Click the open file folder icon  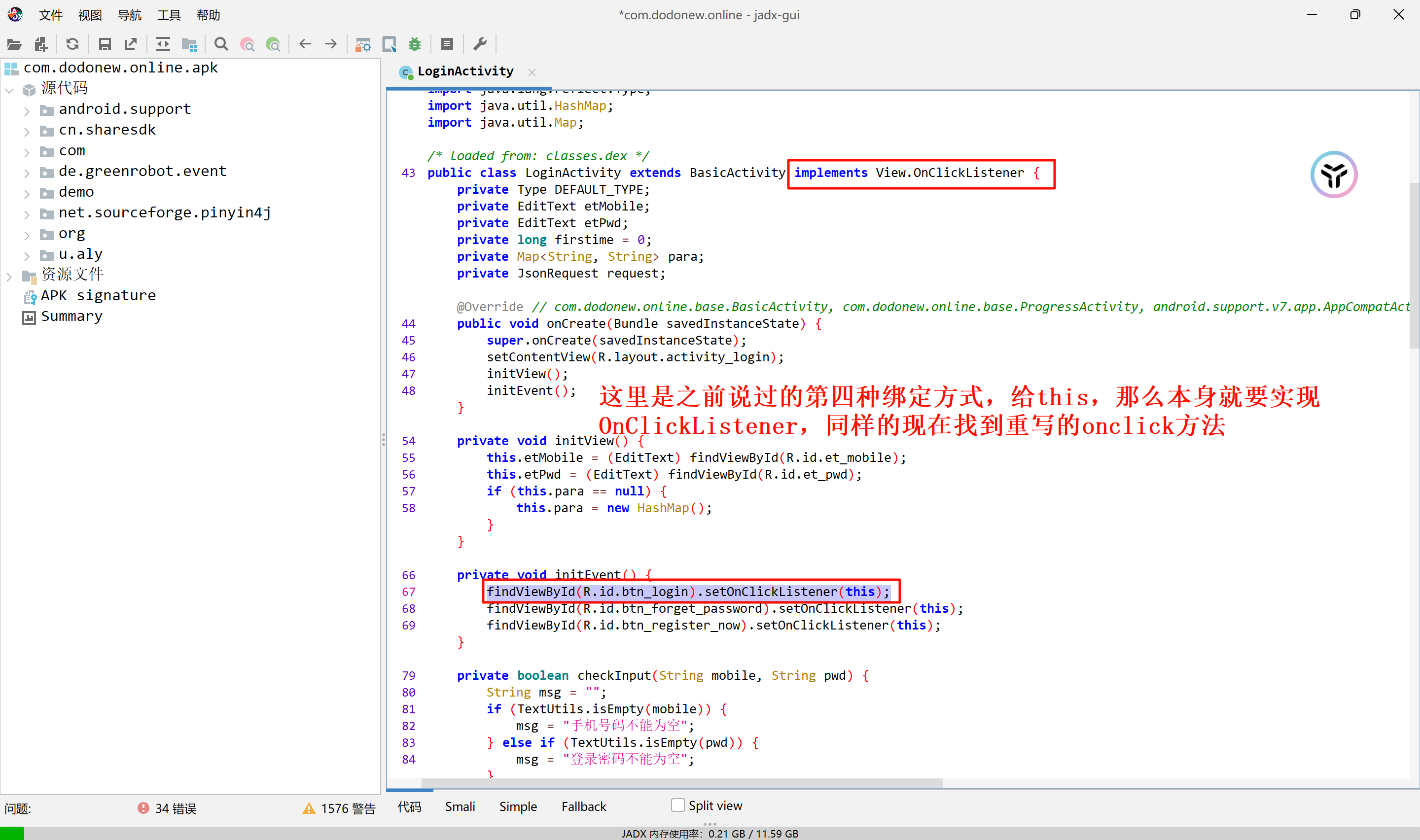(x=14, y=44)
